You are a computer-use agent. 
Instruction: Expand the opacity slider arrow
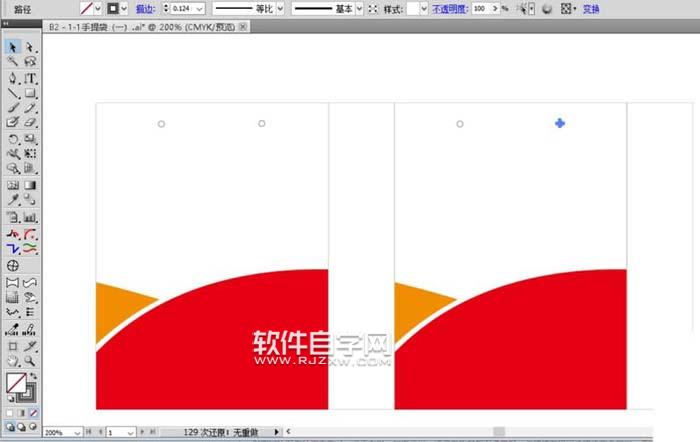(495, 8)
